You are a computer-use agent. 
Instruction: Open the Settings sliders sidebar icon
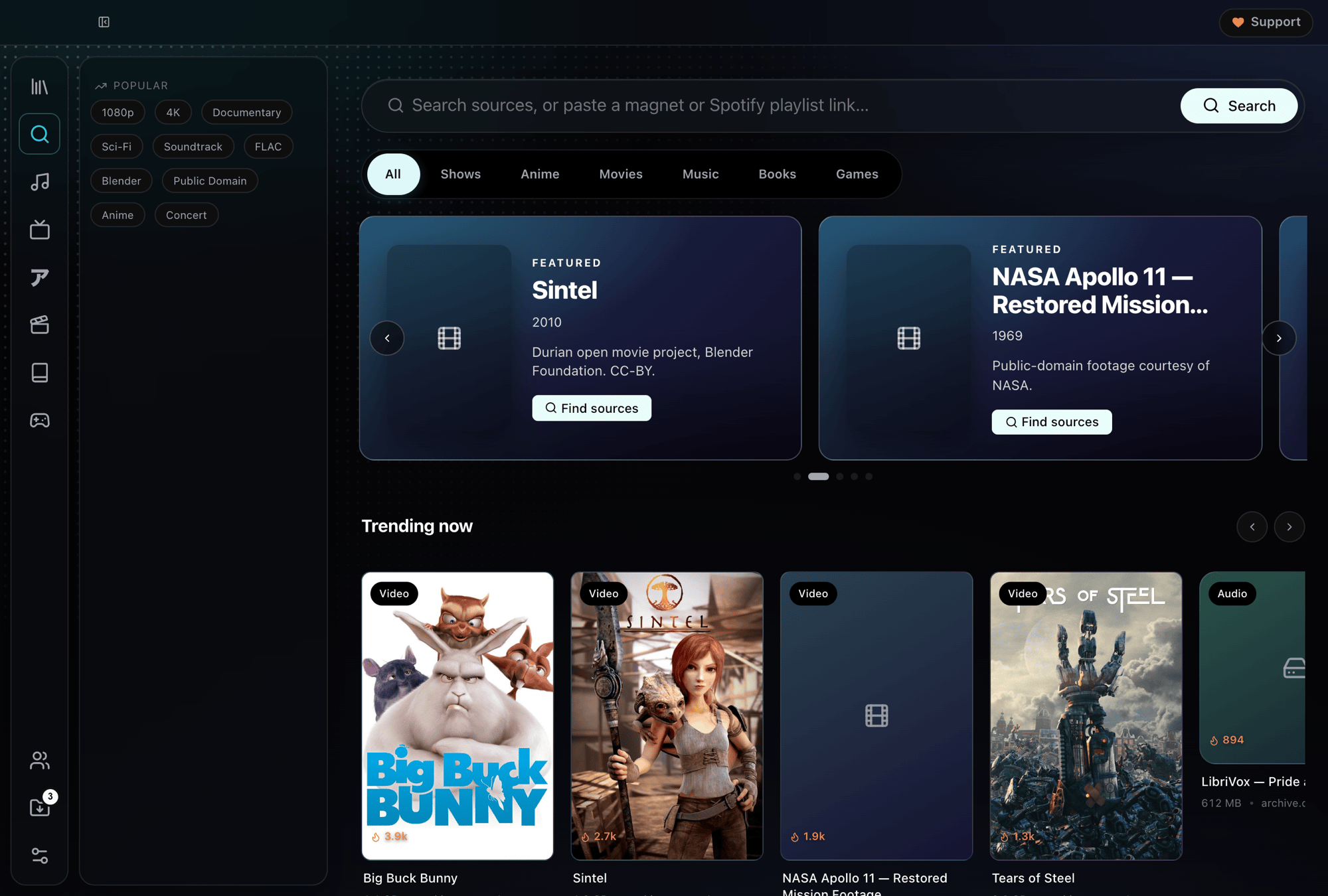pos(40,856)
